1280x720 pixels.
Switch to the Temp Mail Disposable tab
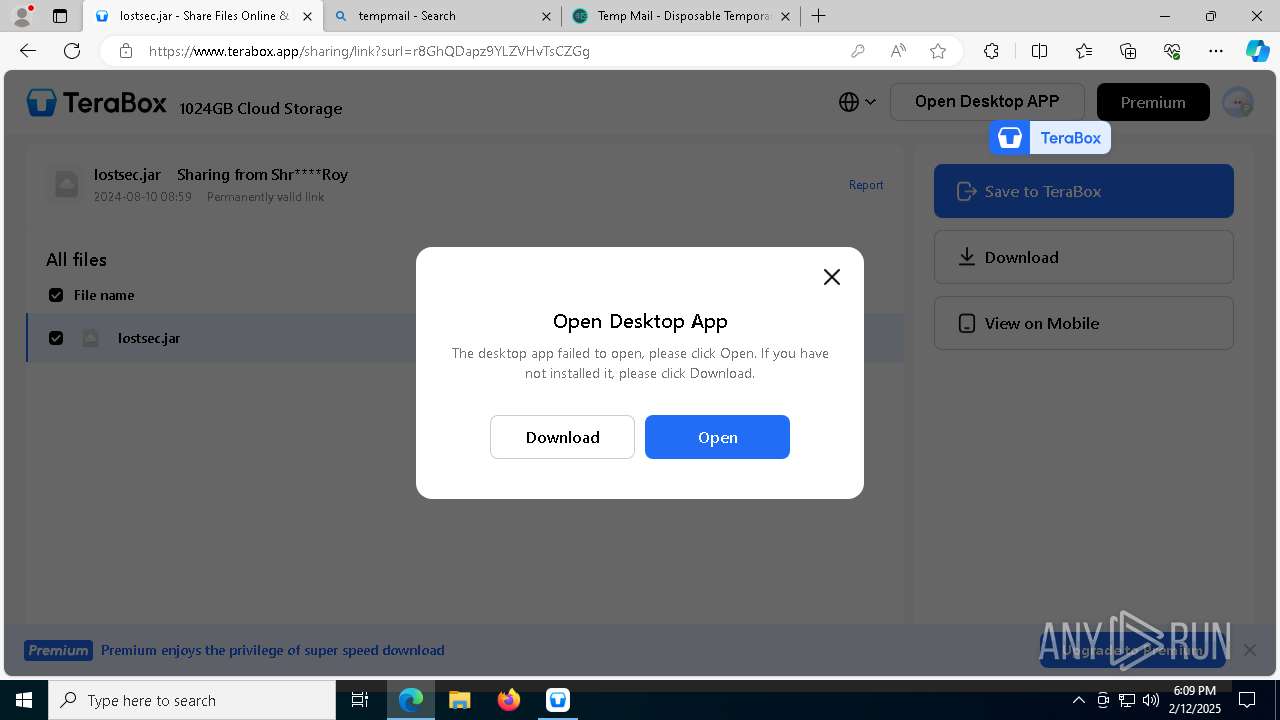[682, 16]
